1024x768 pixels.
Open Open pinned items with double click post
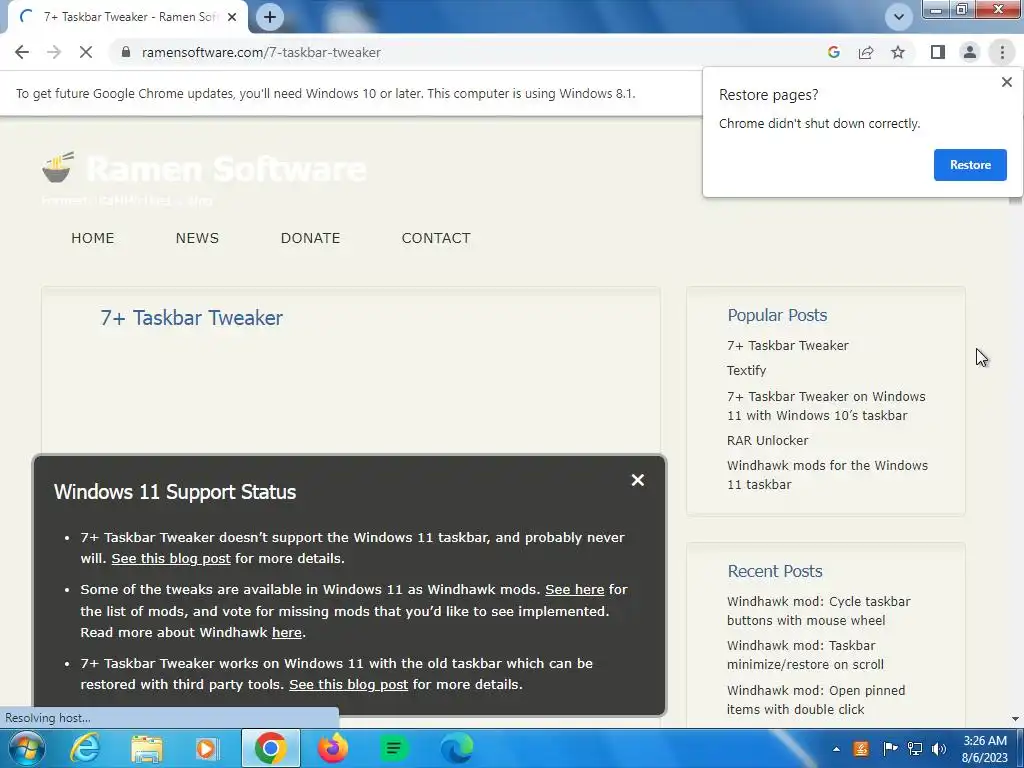click(x=816, y=699)
